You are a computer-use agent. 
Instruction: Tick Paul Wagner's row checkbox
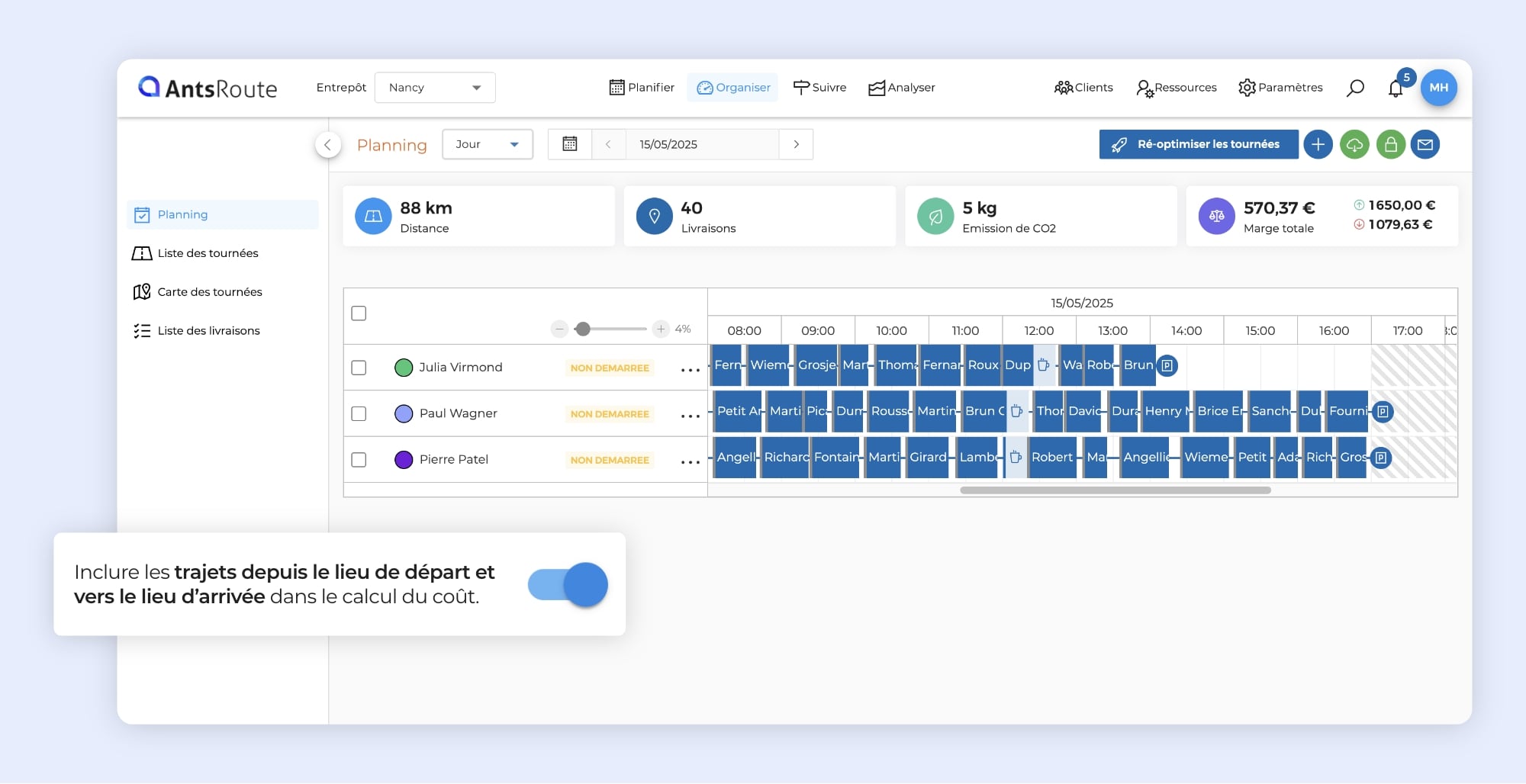359,413
